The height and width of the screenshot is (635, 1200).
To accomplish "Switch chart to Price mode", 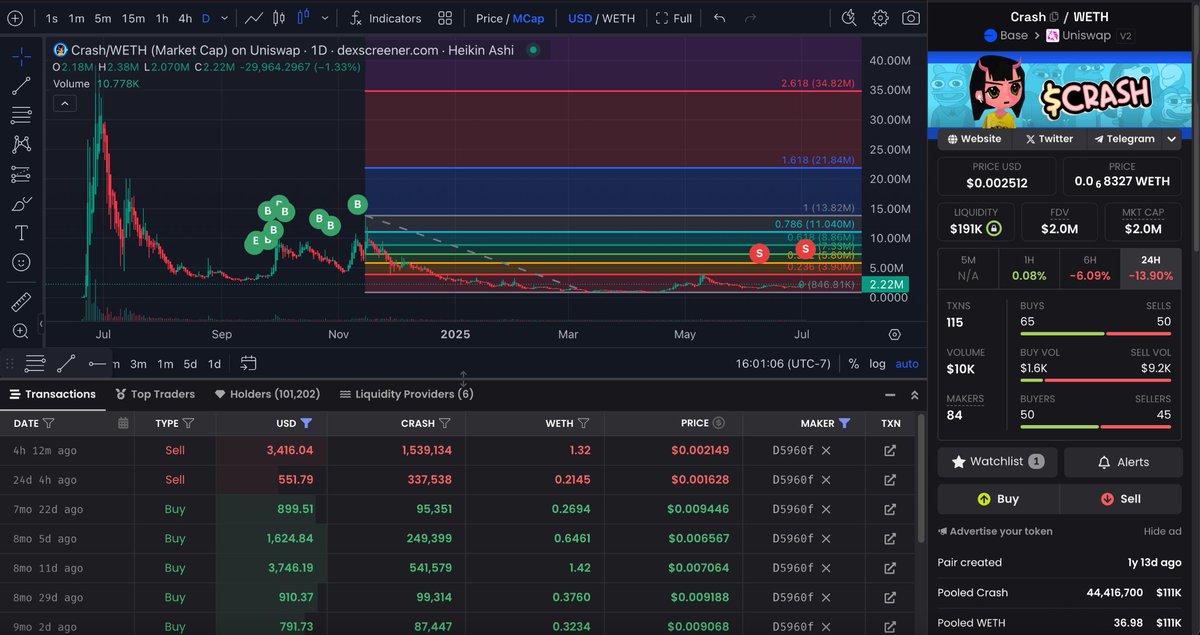I will [490, 18].
